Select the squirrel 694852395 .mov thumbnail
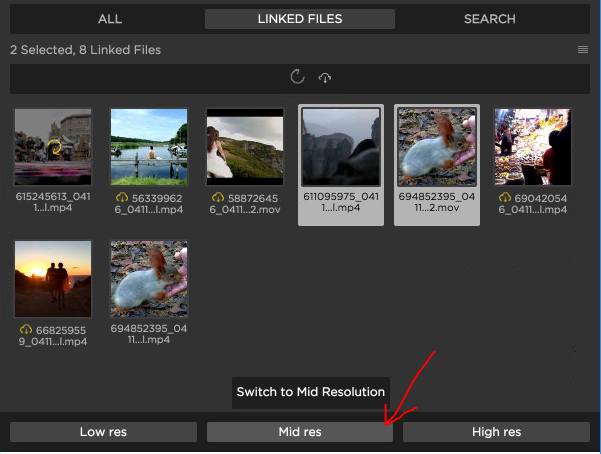The height and width of the screenshot is (454, 601). 437,147
